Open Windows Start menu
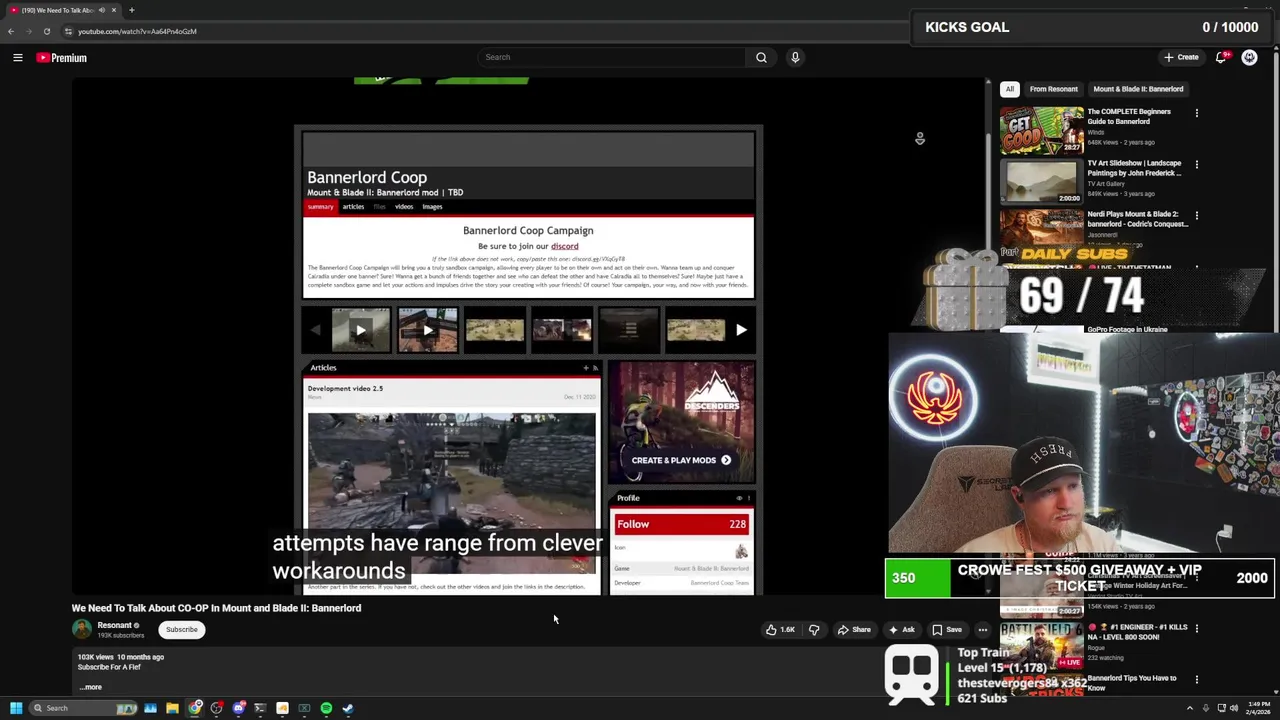The width and height of the screenshot is (1280, 720). tap(16, 708)
